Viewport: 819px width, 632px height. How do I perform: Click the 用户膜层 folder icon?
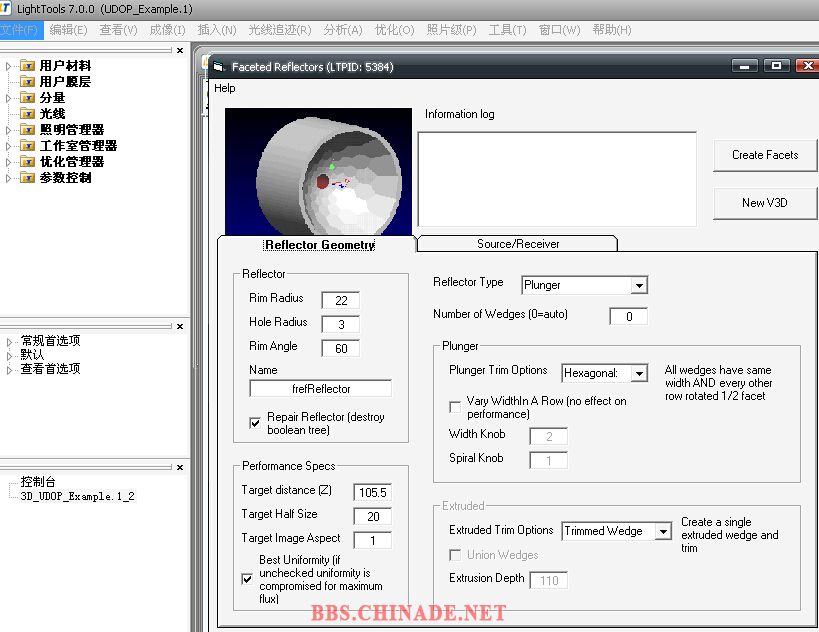[x=28, y=82]
